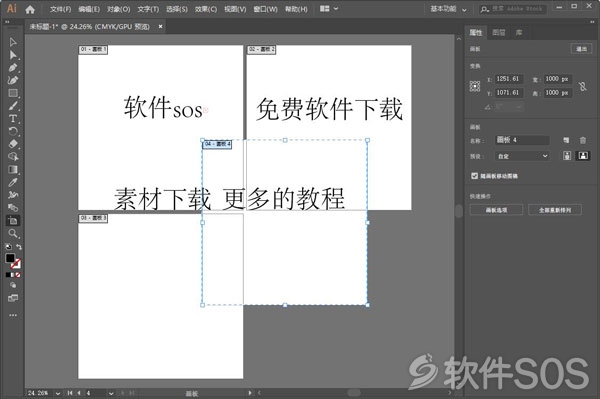Delete artboard with the trash icon
The image size is (600, 399).
click(x=582, y=140)
